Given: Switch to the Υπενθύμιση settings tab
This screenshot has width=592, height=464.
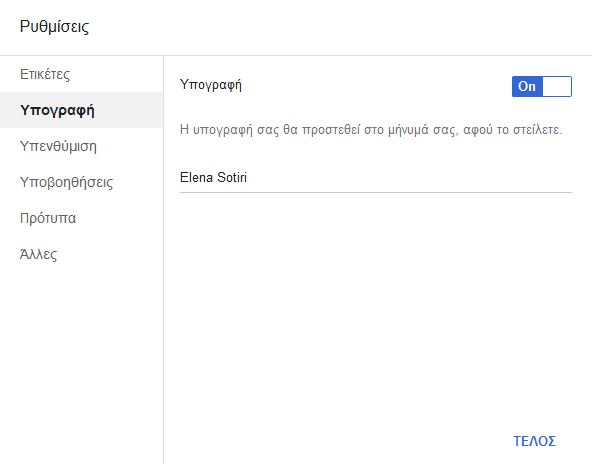Looking at the screenshot, I should (82, 146).
